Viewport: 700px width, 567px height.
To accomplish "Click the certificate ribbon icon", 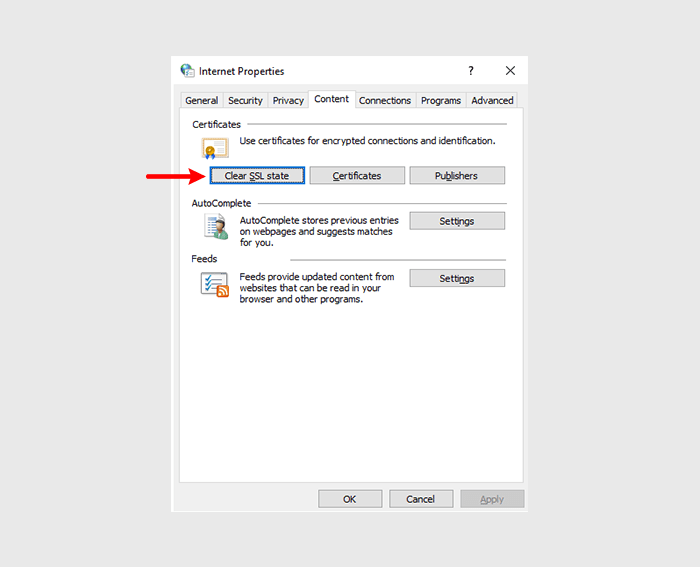I will point(215,148).
